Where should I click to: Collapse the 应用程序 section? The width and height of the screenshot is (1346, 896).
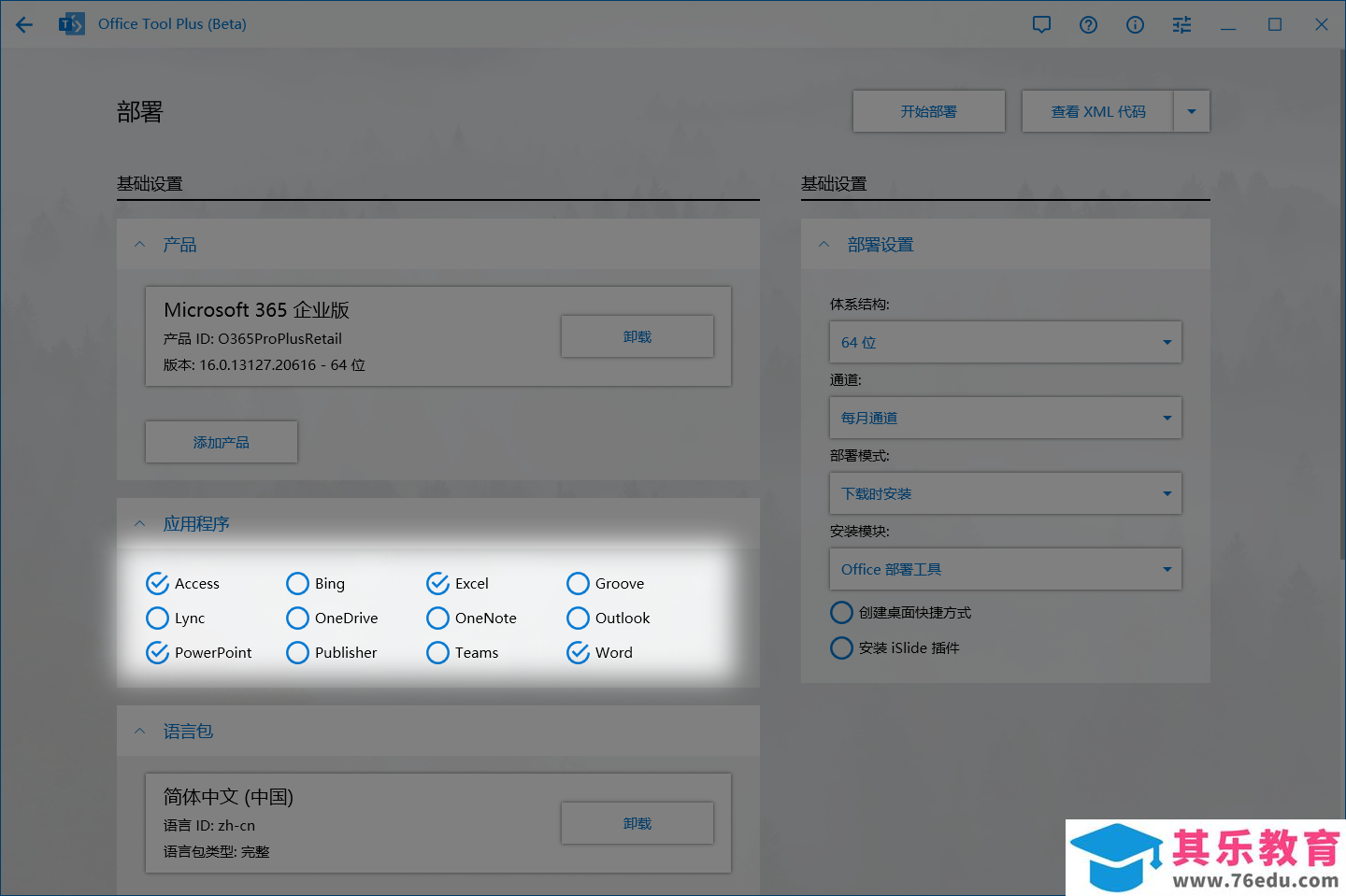click(x=140, y=523)
